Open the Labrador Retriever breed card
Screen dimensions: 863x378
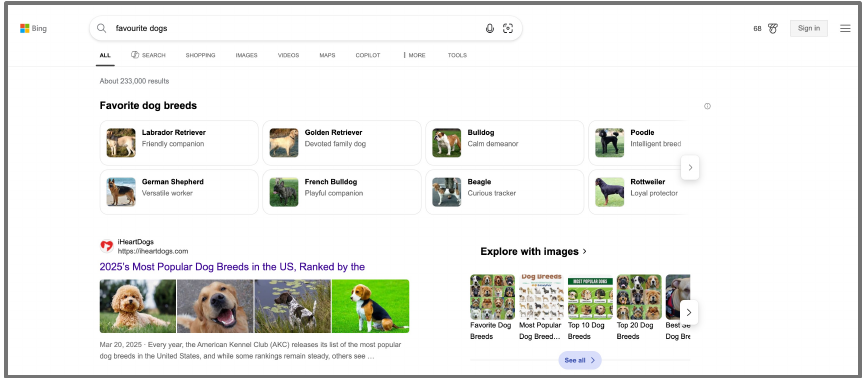pos(179,143)
